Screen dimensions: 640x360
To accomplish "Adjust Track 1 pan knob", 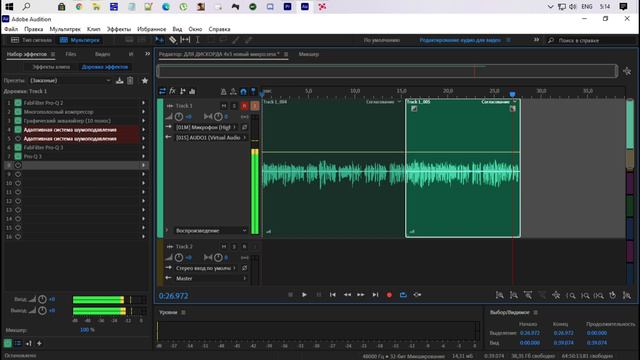I will coord(218,117).
